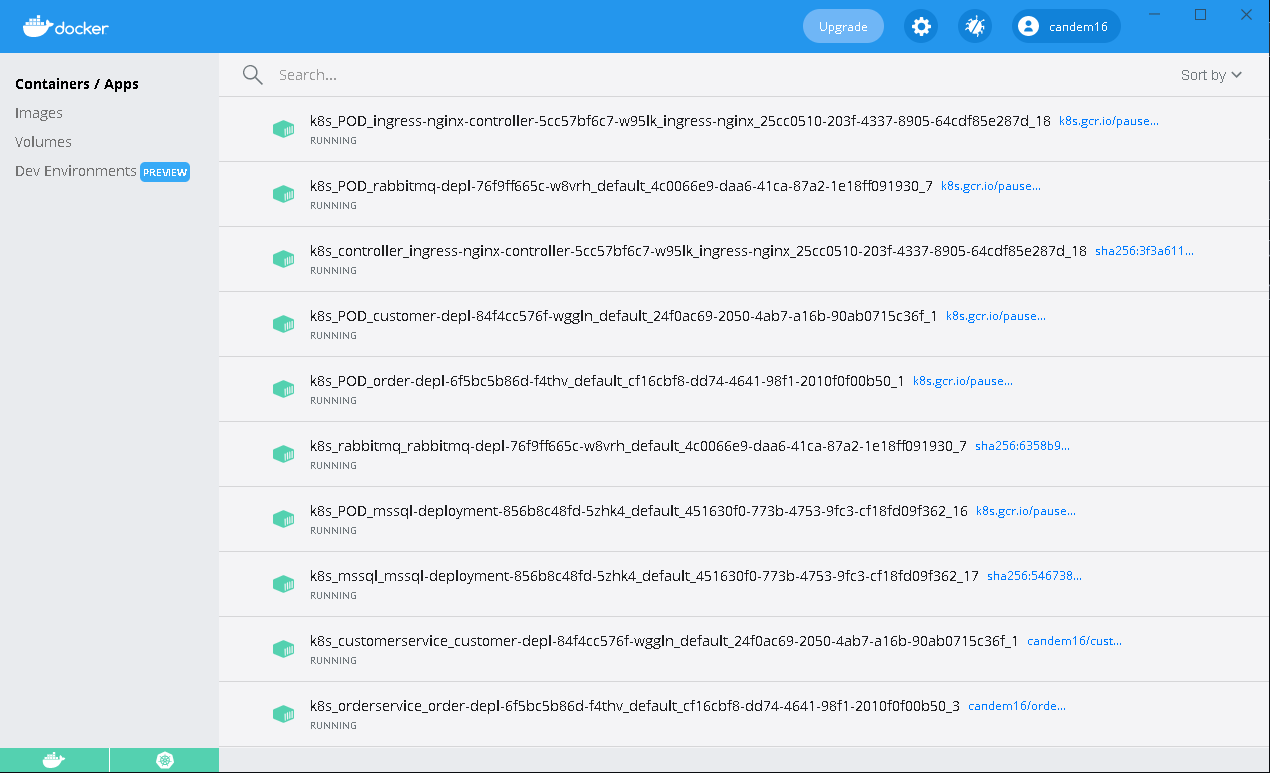Go to Images section

click(39, 113)
